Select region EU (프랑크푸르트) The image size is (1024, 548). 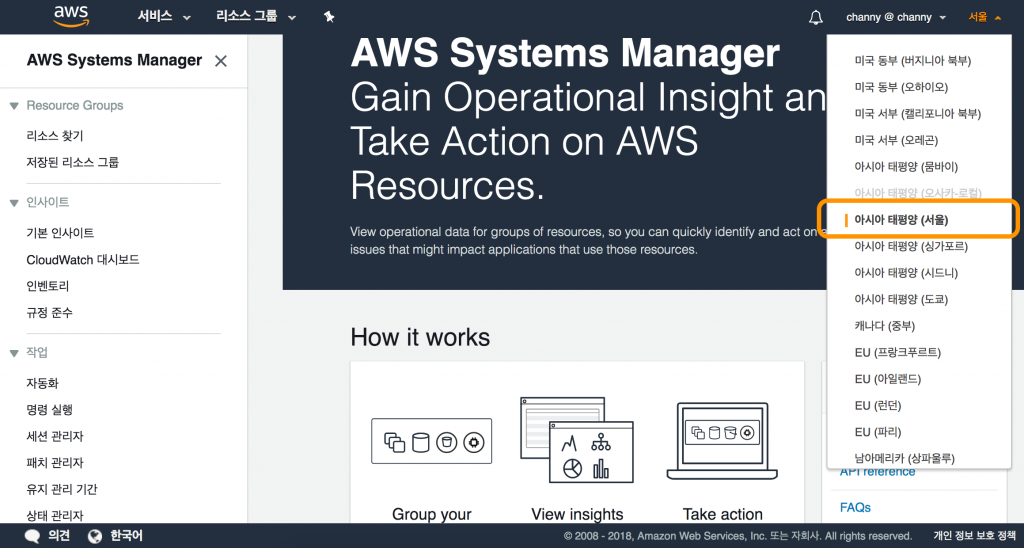pos(897,353)
